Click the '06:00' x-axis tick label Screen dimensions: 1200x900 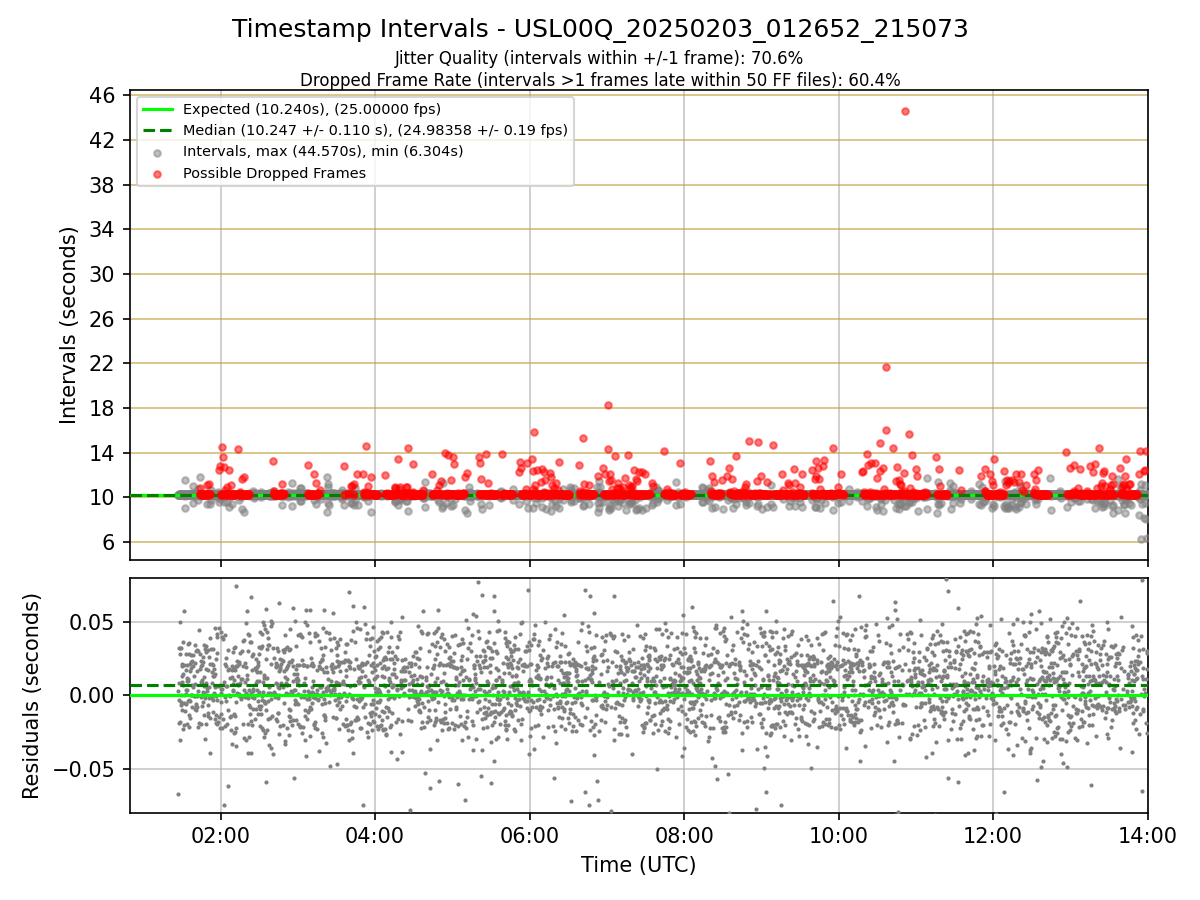pyautogui.click(x=530, y=836)
